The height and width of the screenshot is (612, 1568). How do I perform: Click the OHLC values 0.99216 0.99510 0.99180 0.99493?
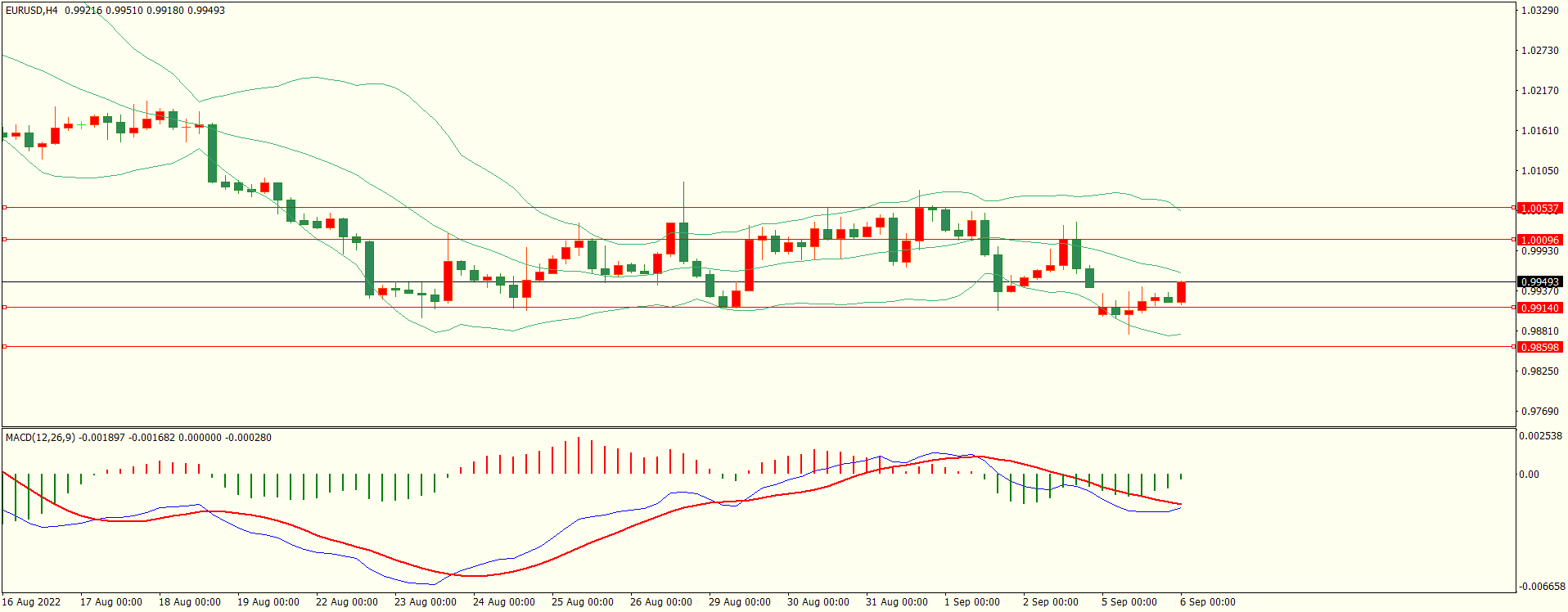point(145,11)
